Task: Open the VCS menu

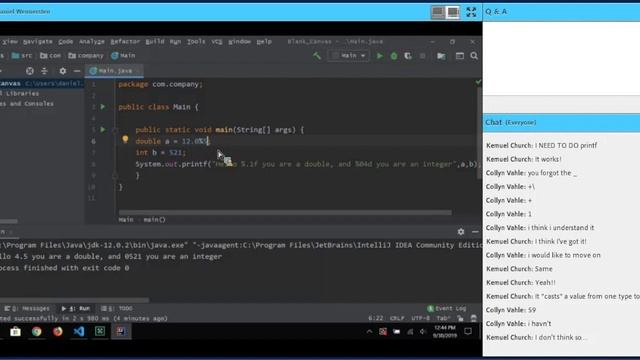Action: [217, 42]
